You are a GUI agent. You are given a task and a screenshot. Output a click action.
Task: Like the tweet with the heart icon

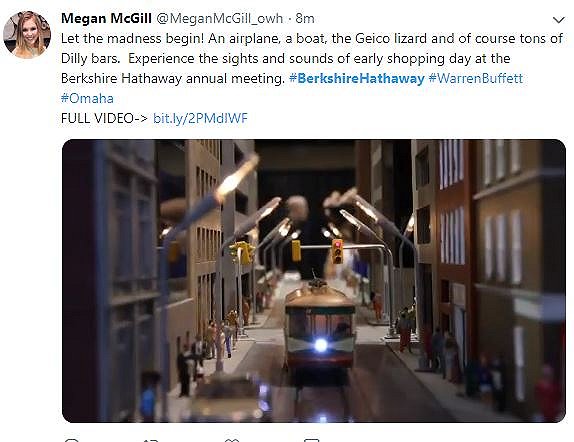[231, 439]
